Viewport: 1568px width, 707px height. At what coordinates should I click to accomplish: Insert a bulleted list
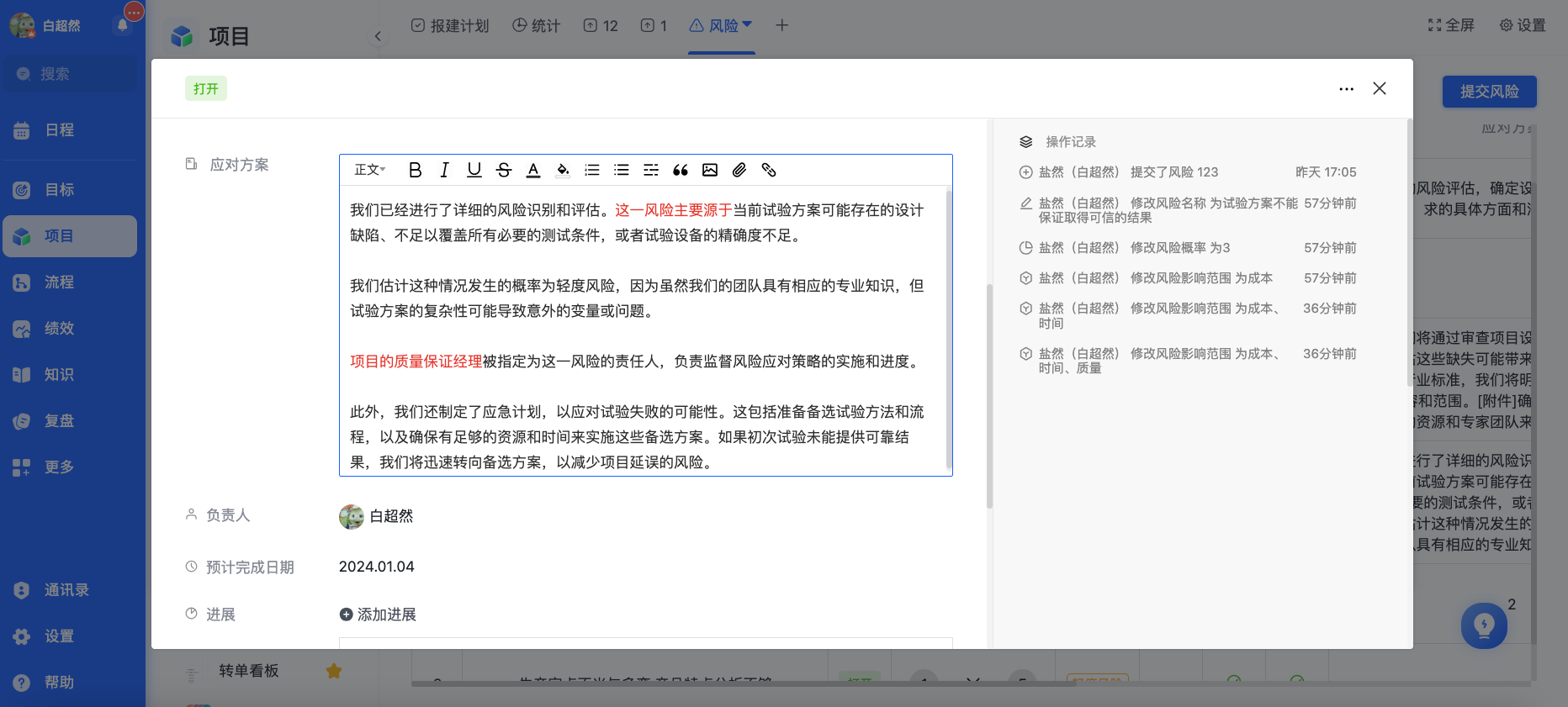tap(622, 170)
